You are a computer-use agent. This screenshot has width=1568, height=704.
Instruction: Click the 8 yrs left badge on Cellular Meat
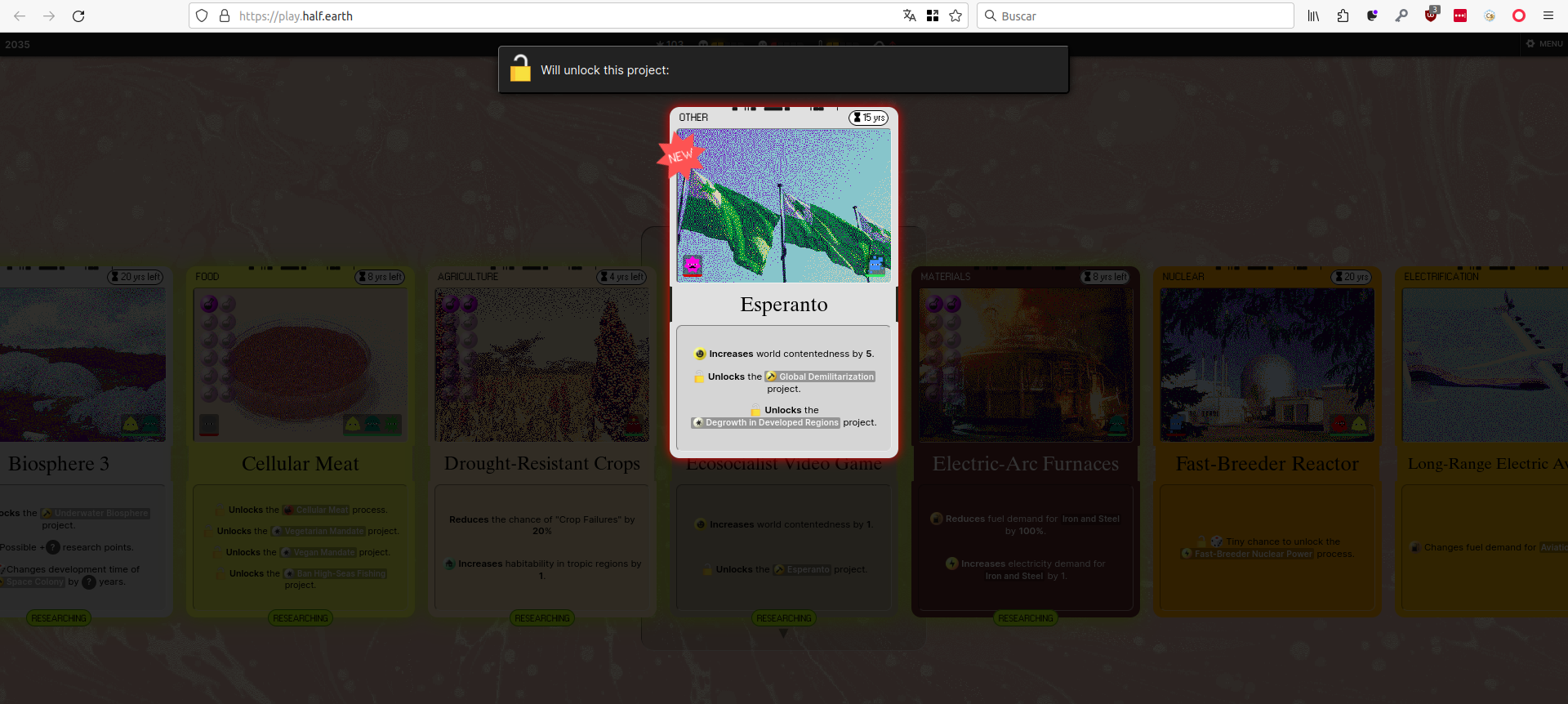click(380, 277)
